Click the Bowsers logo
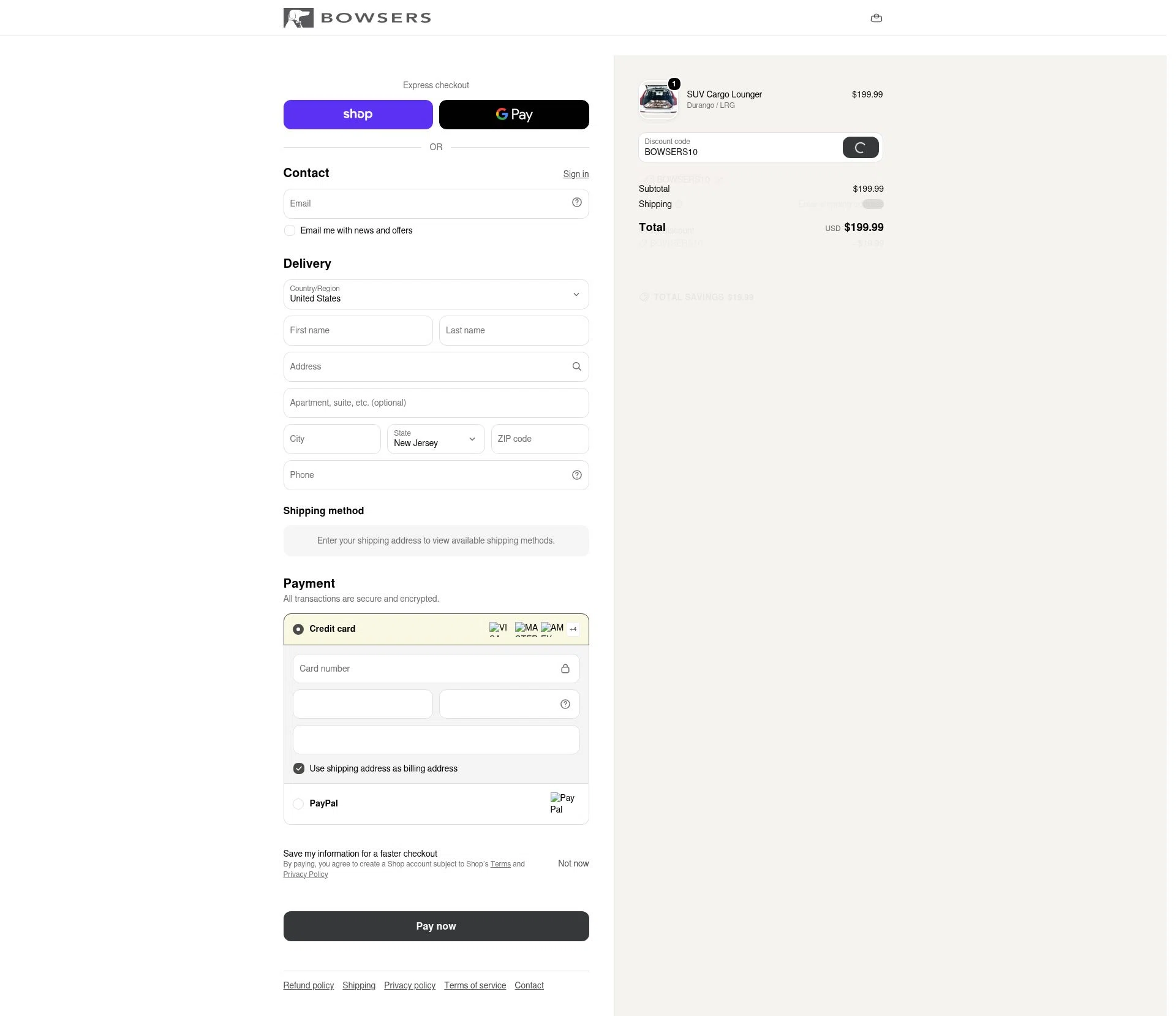 coord(357,18)
